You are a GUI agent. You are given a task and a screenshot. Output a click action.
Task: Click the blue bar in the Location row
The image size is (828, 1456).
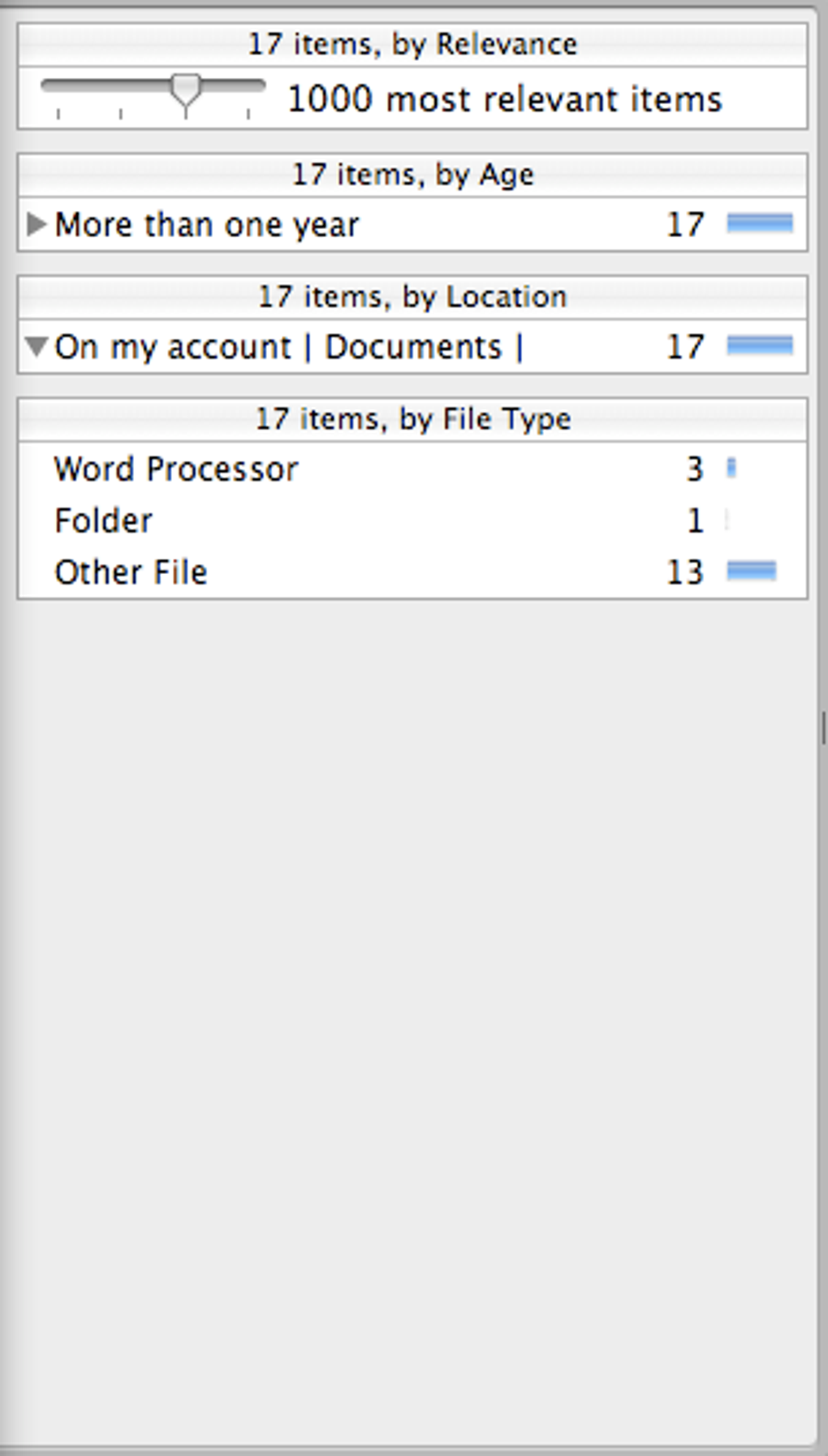coord(760,346)
